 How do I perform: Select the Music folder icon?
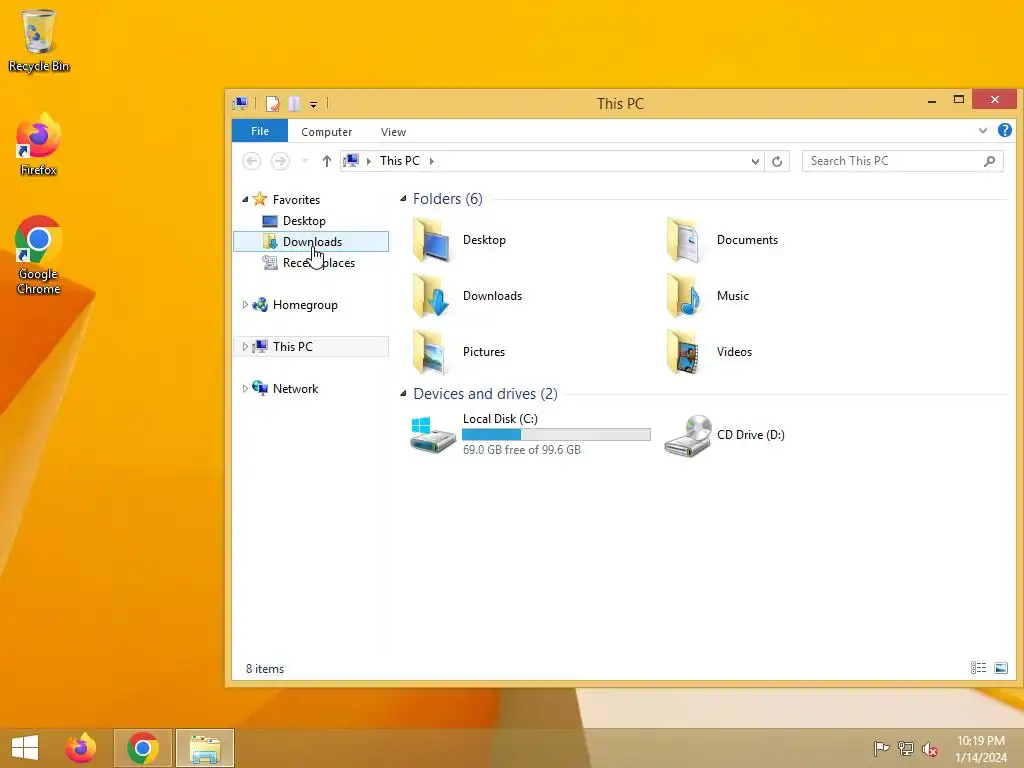(x=684, y=296)
